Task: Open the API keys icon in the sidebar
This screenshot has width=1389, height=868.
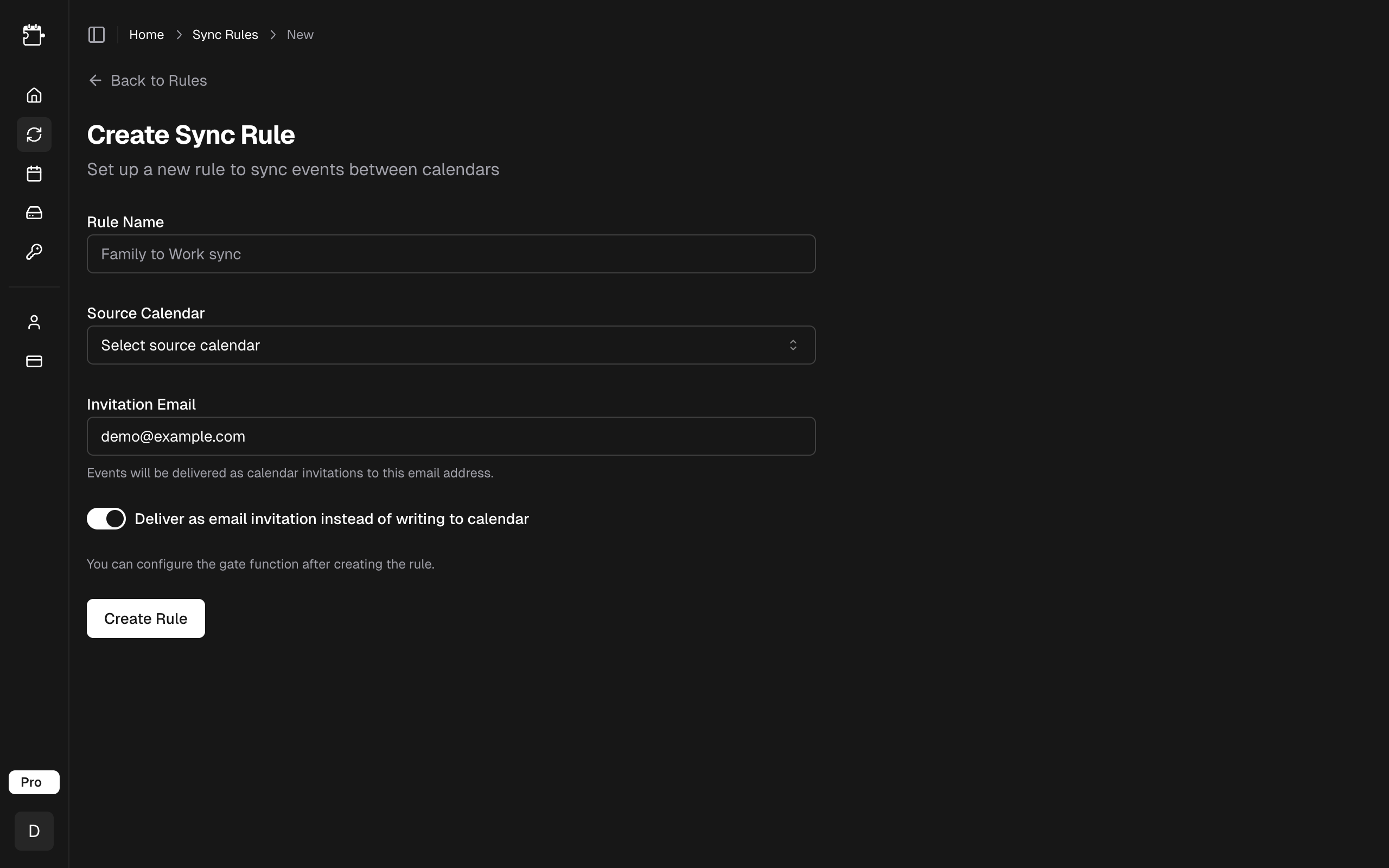Action: pos(33,251)
